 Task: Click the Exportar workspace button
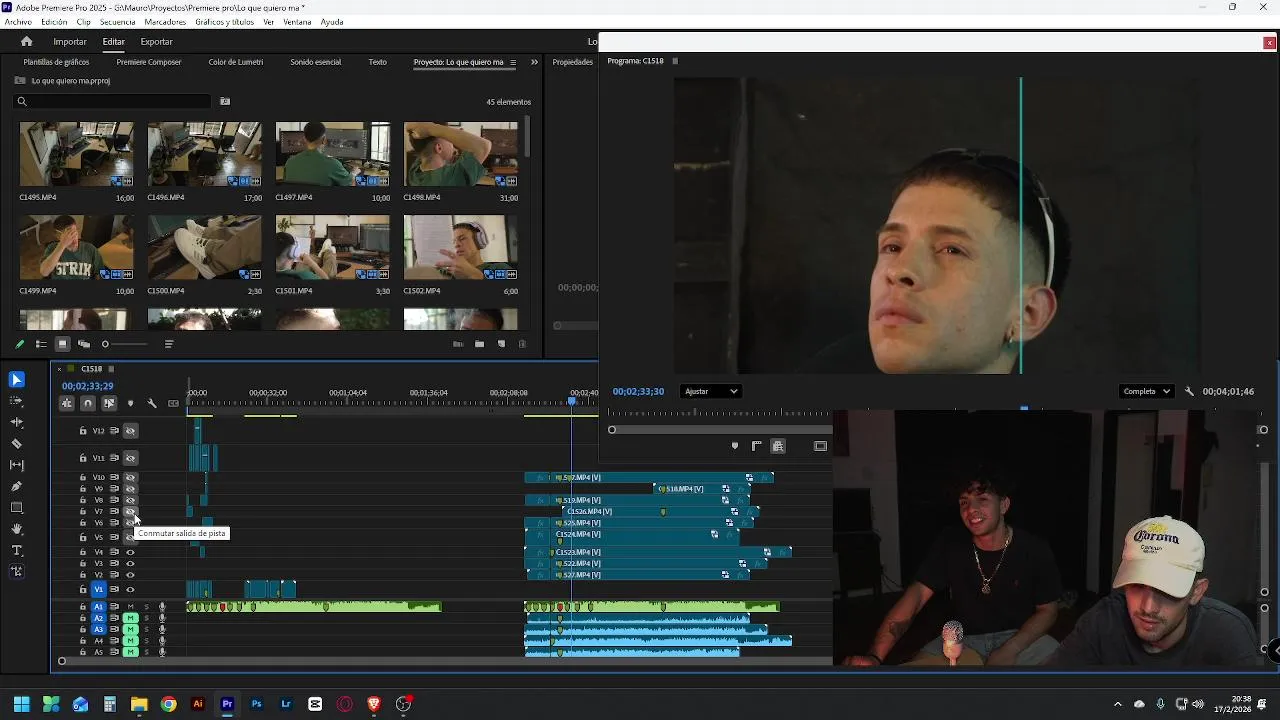tap(156, 42)
